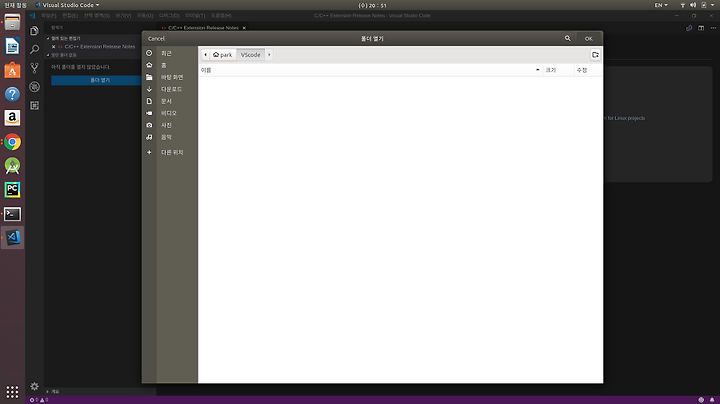Open VS Code Explorer activity icon
Image resolution: width=720 pixels, height=404 pixels.
coord(34,31)
